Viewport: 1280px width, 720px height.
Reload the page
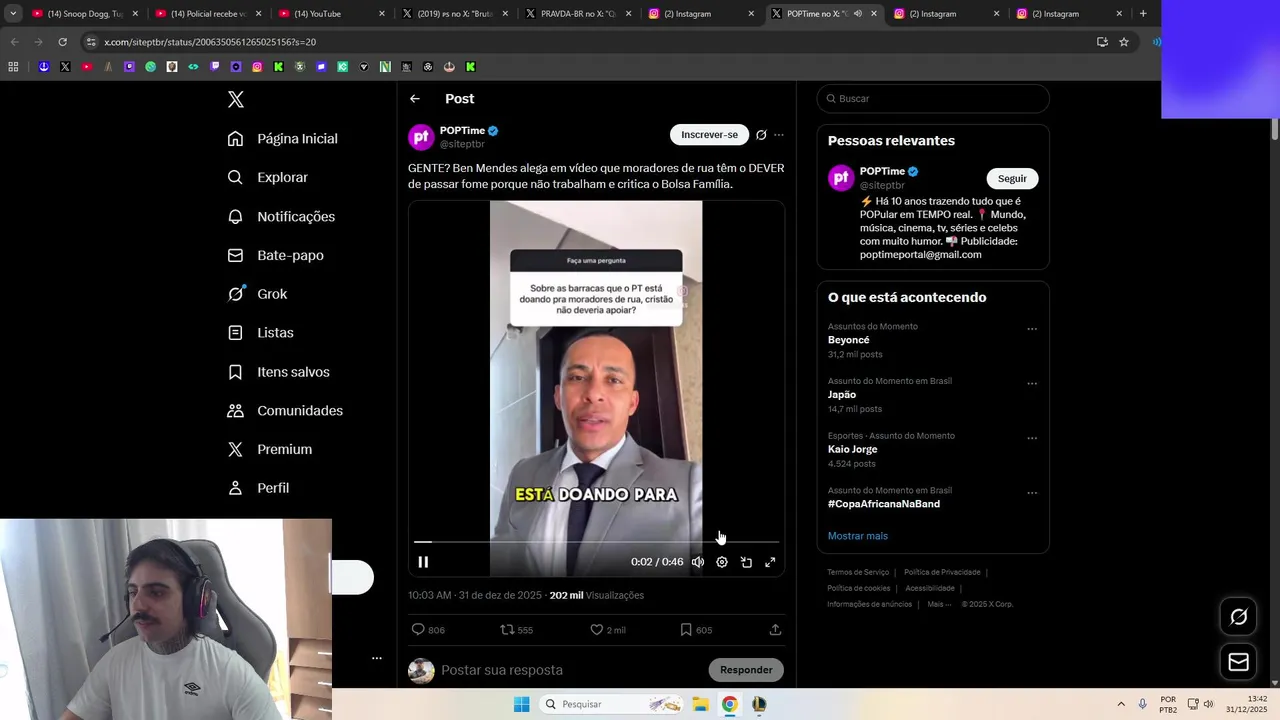[x=62, y=42]
